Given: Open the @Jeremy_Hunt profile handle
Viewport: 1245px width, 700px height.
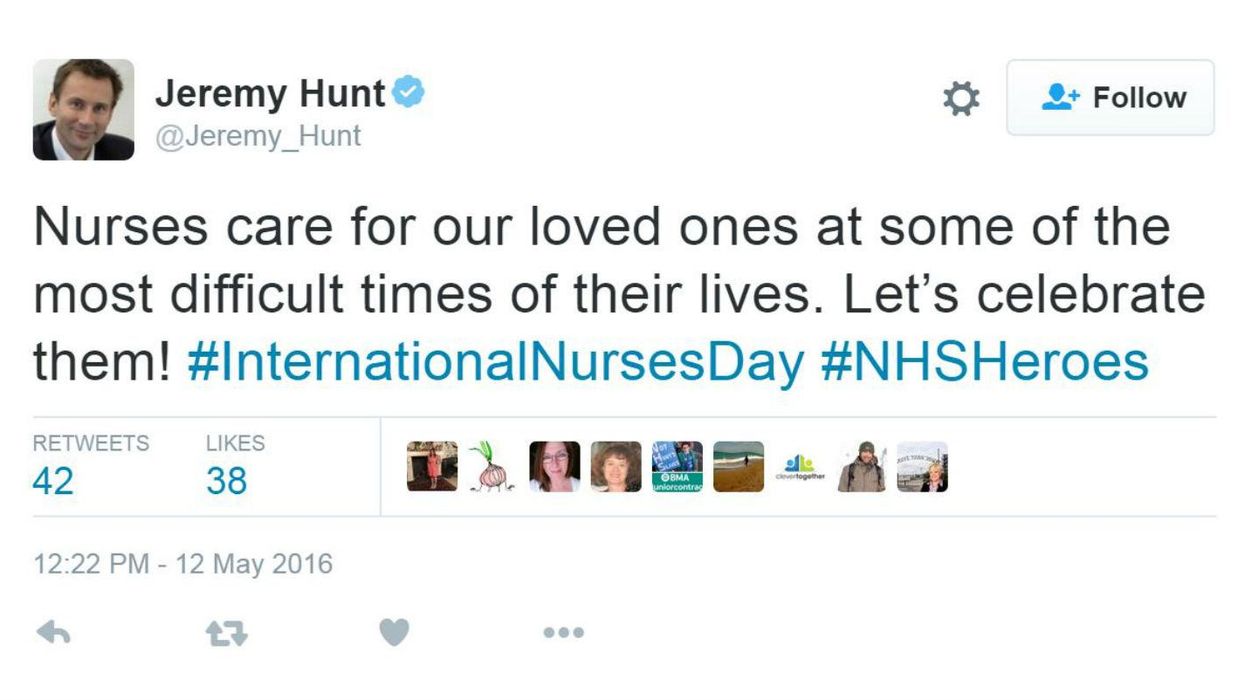Looking at the screenshot, I should click(258, 136).
